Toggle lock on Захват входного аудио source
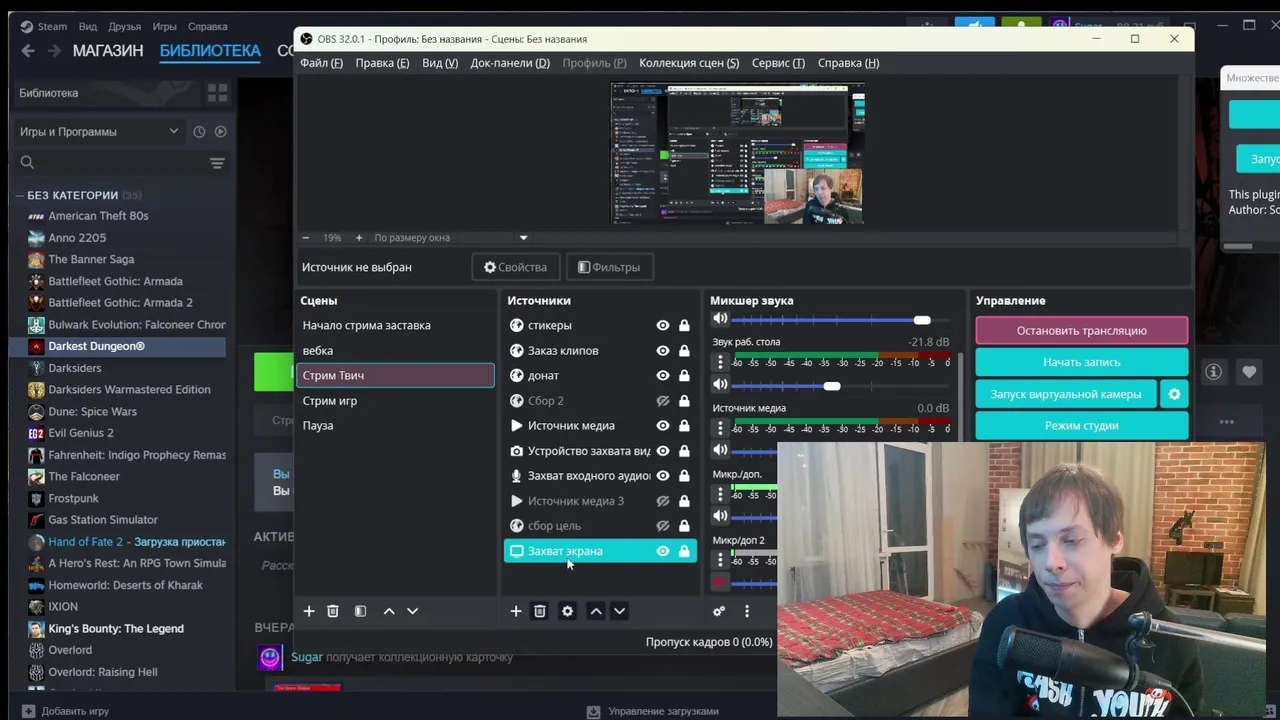 click(x=684, y=476)
